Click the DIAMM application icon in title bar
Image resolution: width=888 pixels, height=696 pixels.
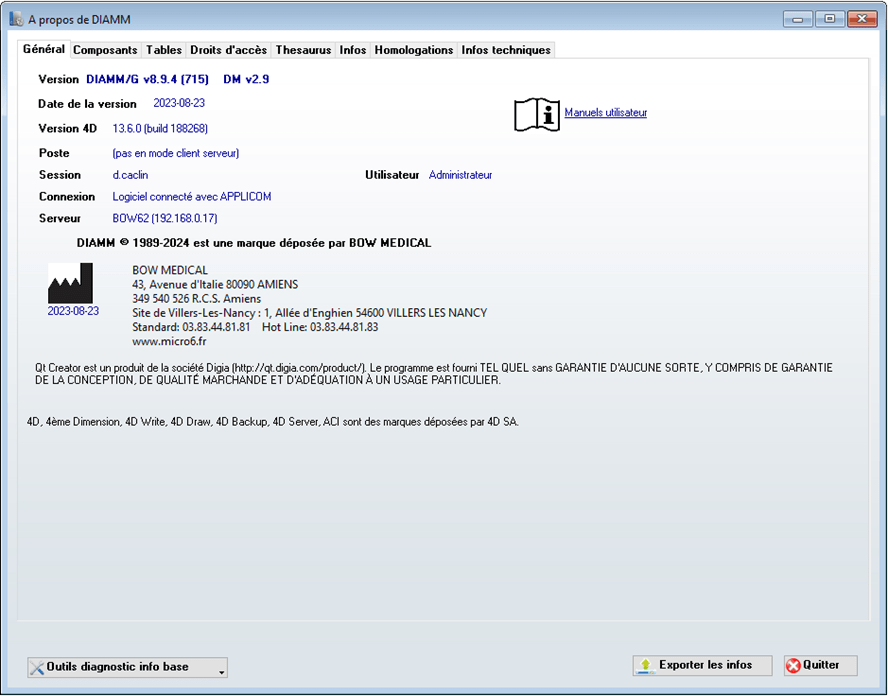click(16, 19)
